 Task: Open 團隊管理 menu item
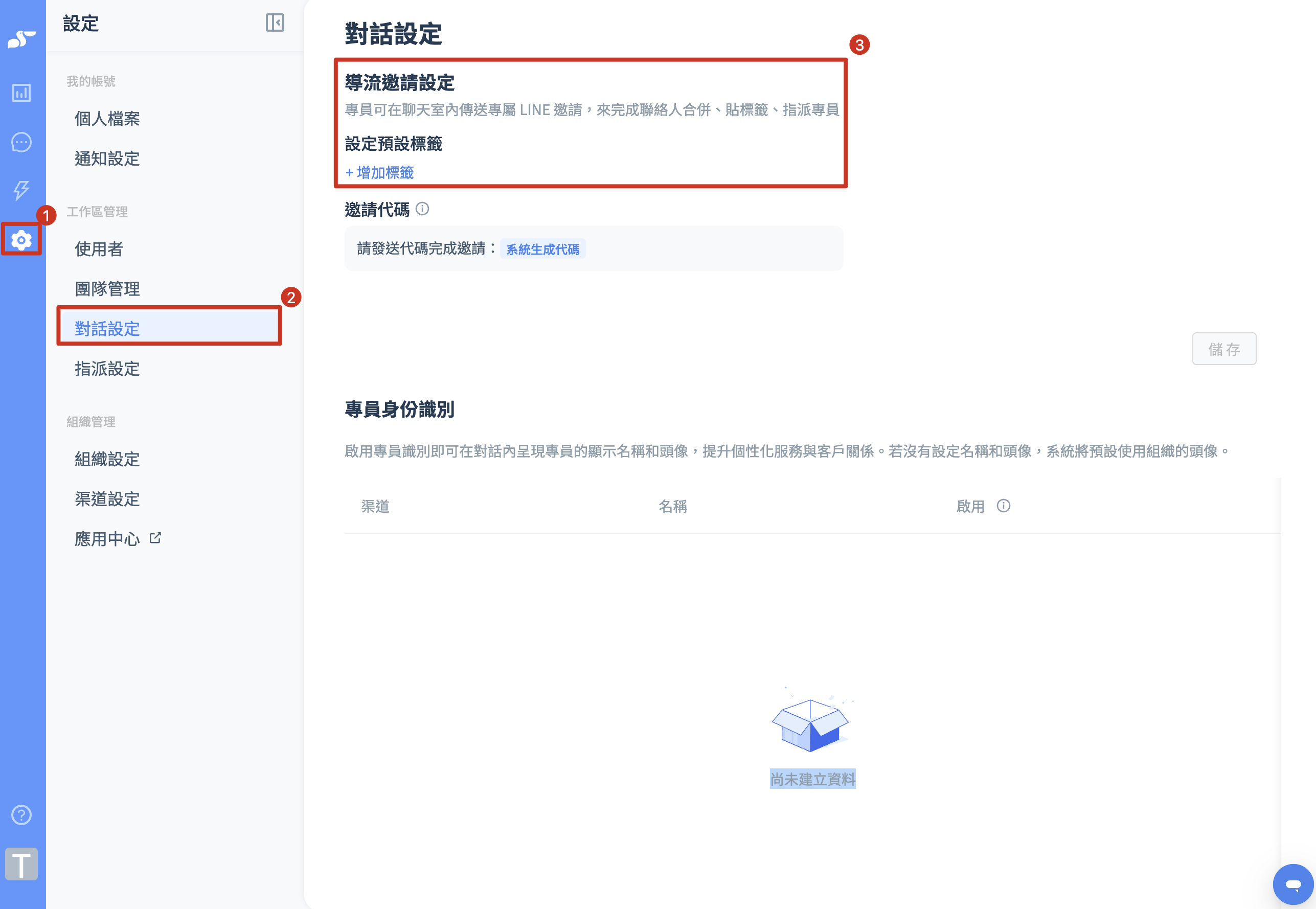tap(107, 289)
